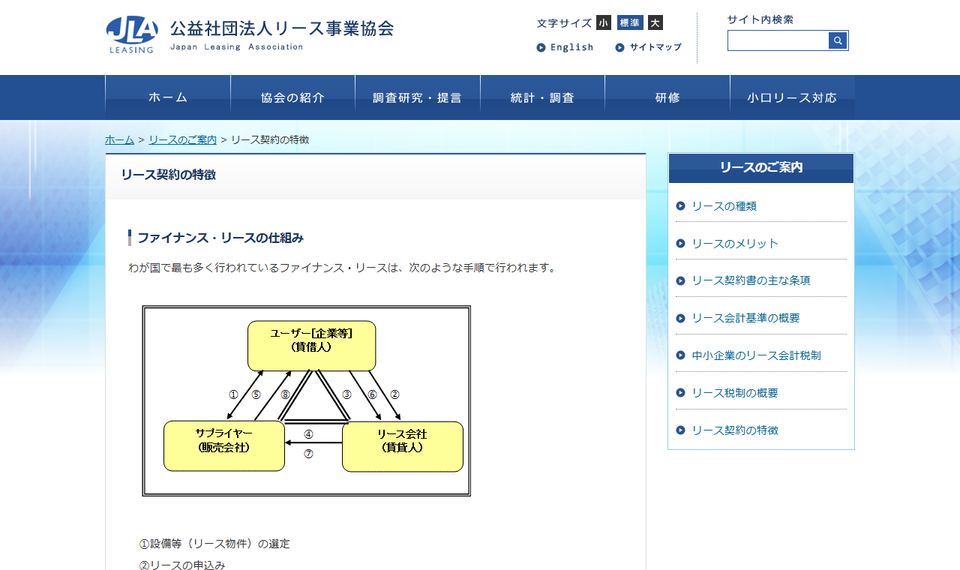Viewport: 960px width, 570px height.
Task: Click bullet icon beside リース契約書の主な条項
Action: pyautogui.click(x=680, y=280)
